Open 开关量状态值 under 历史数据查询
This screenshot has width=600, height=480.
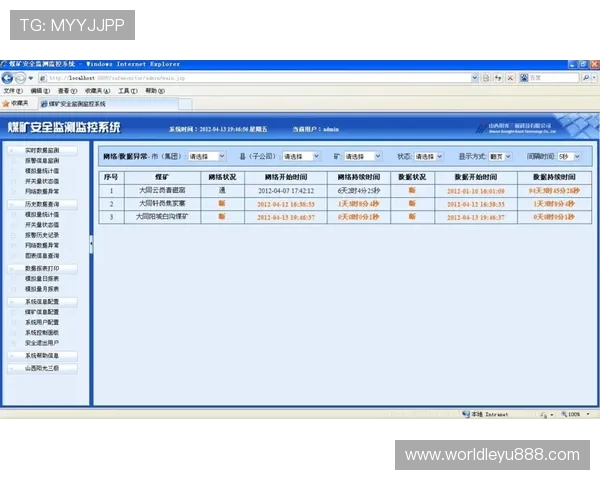point(42,225)
